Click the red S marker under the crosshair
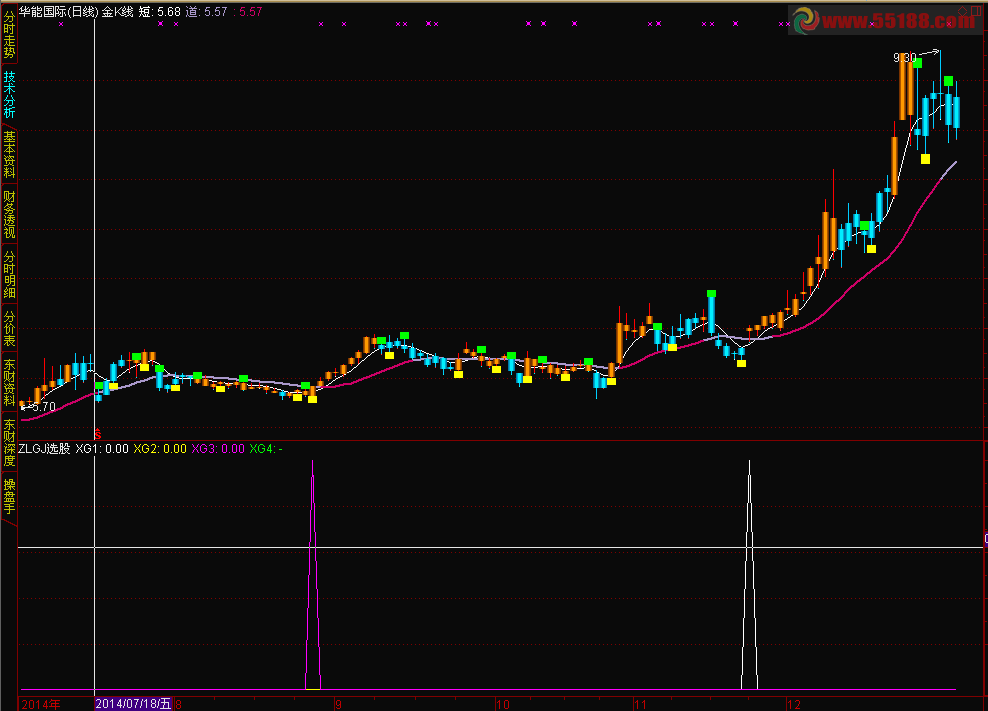 (x=98, y=434)
